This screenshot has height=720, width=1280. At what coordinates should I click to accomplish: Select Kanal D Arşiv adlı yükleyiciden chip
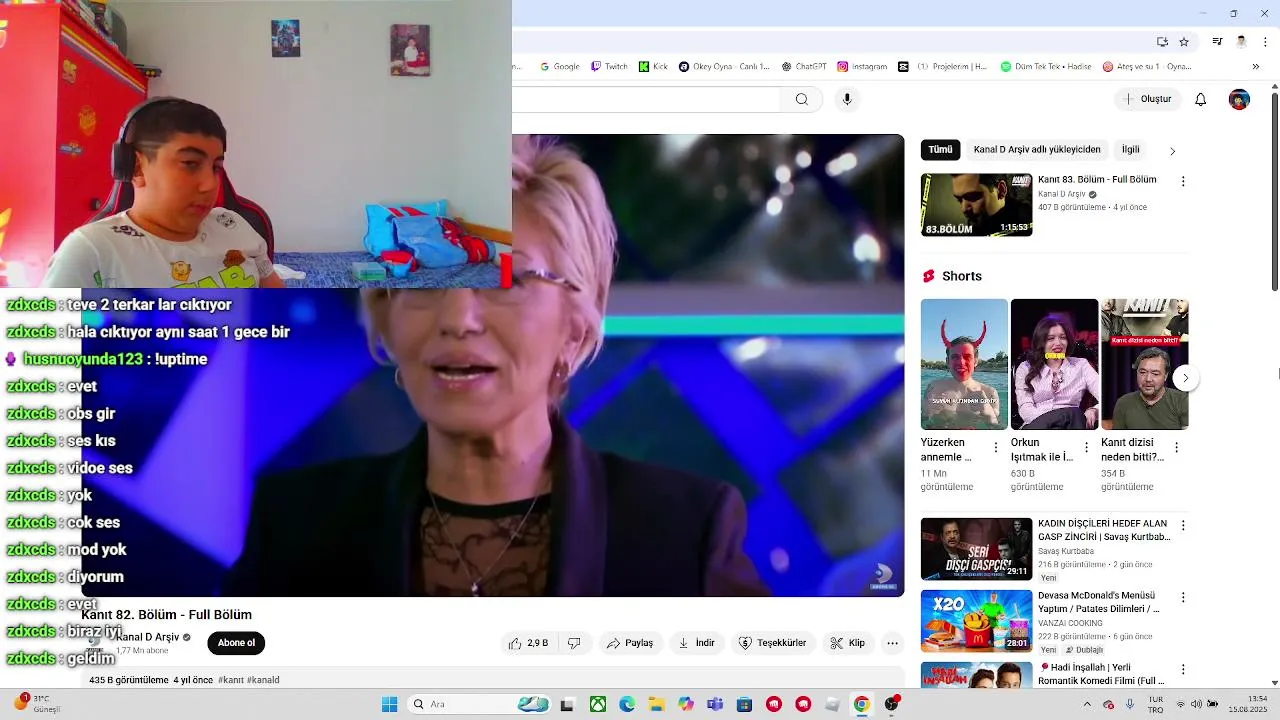click(1037, 150)
